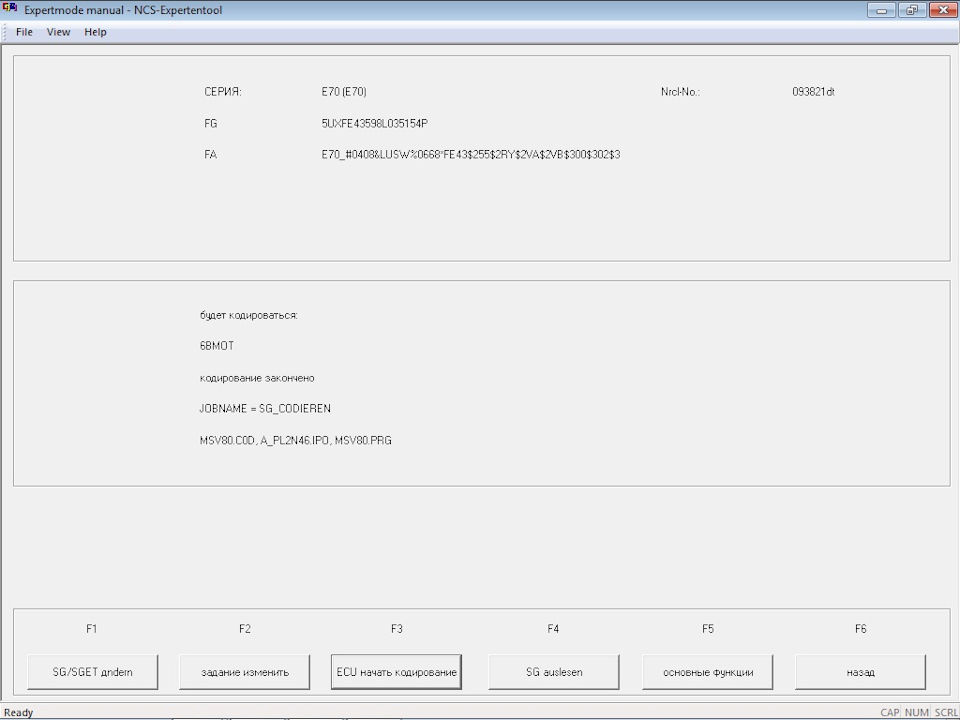960x720 pixels.
Task: Click the F1 label
Action: tap(91, 628)
